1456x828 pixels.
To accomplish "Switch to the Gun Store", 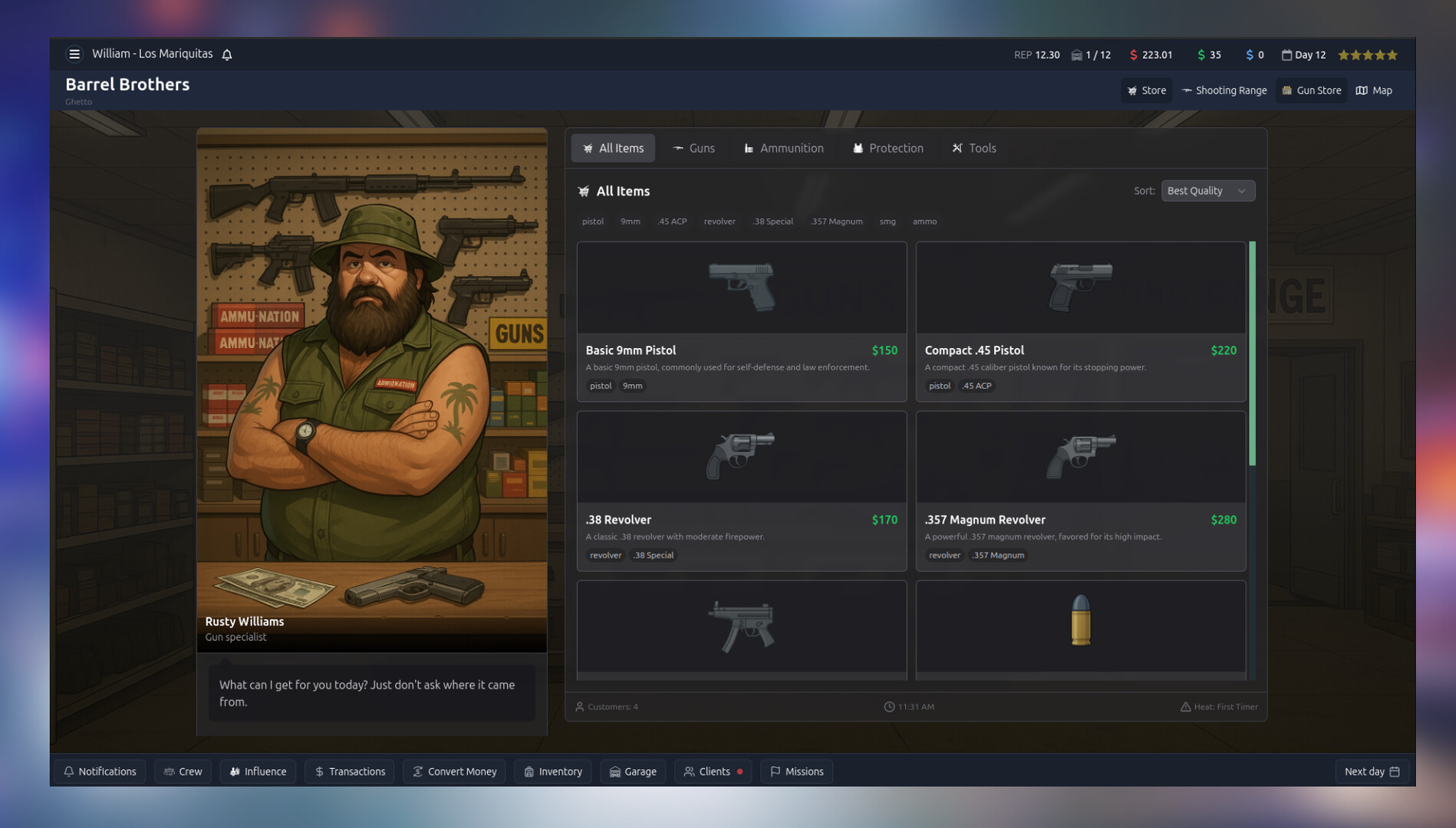I will 1311,90.
